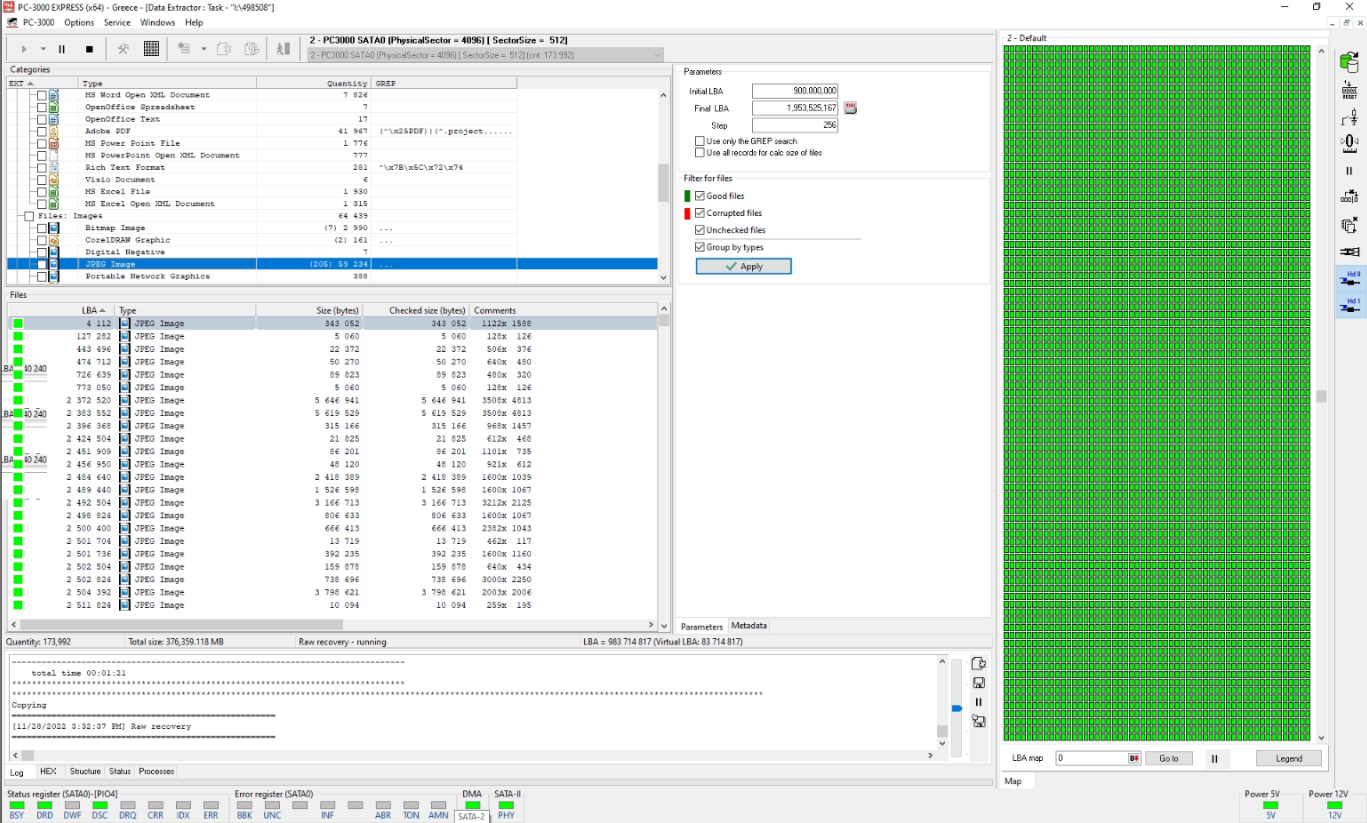1367x823 pixels.
Task: Click the Apply button
Action: pos(743,266)
